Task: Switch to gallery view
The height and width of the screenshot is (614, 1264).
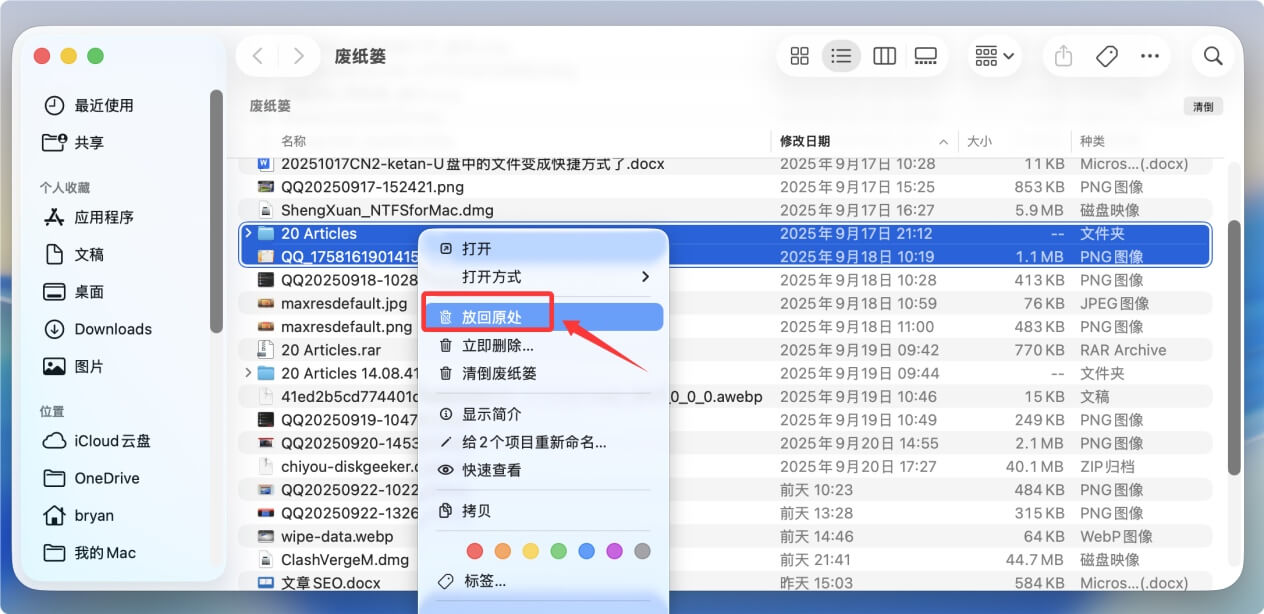Action: coord(926,56)
